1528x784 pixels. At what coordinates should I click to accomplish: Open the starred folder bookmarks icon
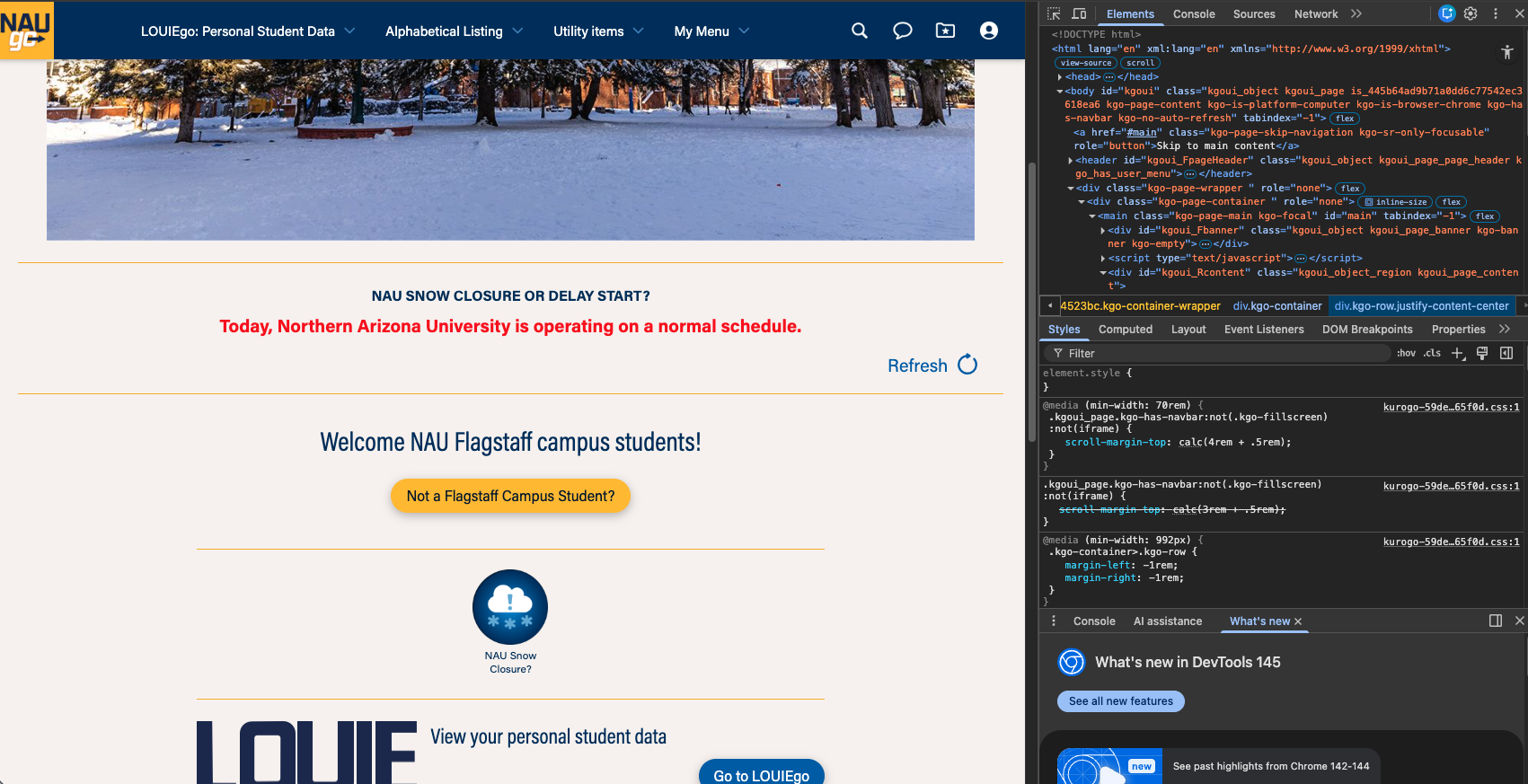946,31
